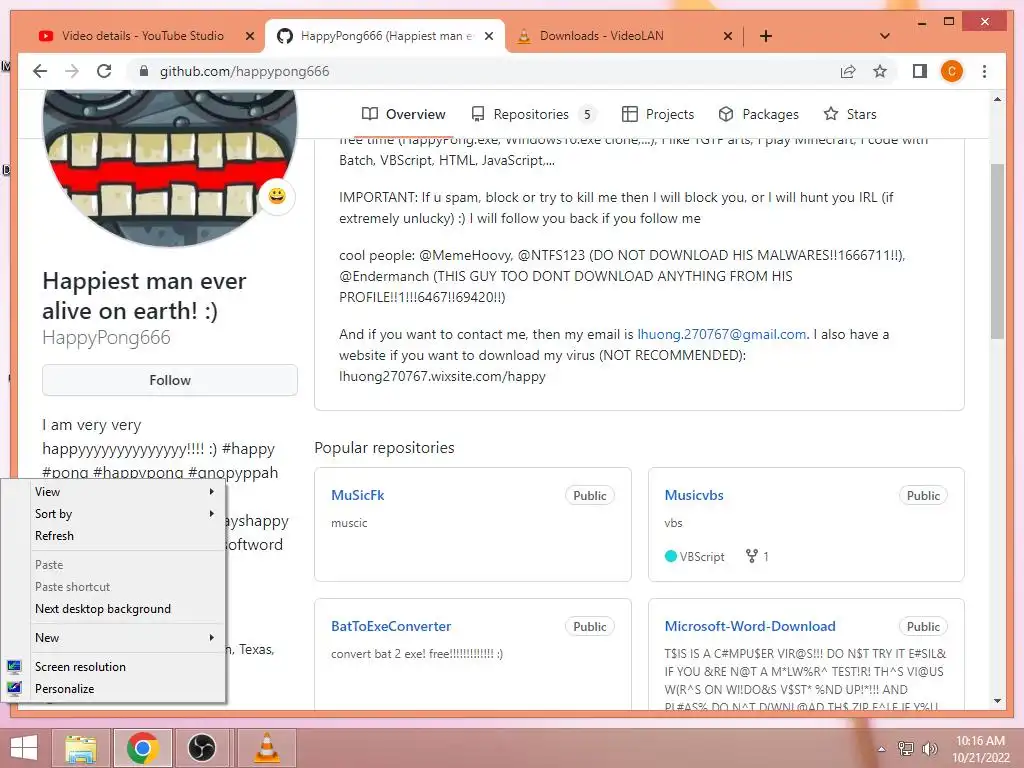Click the address bar URL field
Screen dimensions: 1024x768
(483, 71)
